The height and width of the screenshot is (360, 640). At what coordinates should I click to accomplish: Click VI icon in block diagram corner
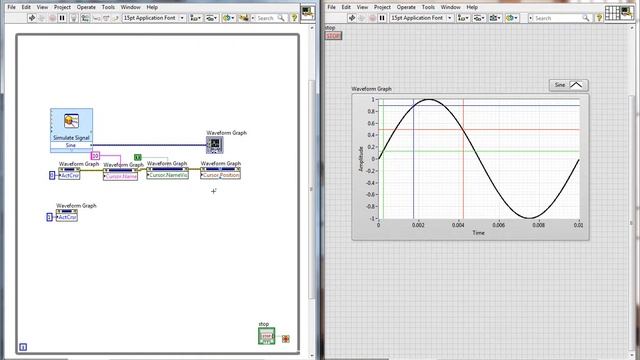click(x=308, y=12)
